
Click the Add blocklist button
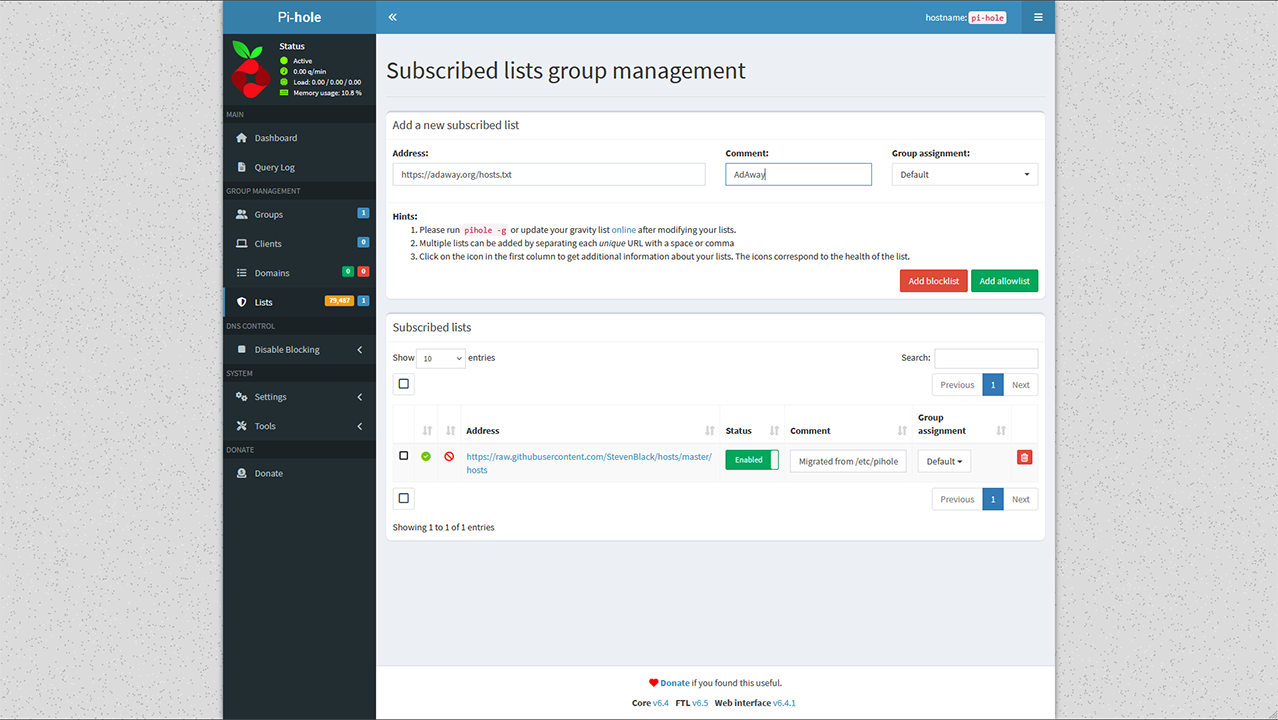933,281
